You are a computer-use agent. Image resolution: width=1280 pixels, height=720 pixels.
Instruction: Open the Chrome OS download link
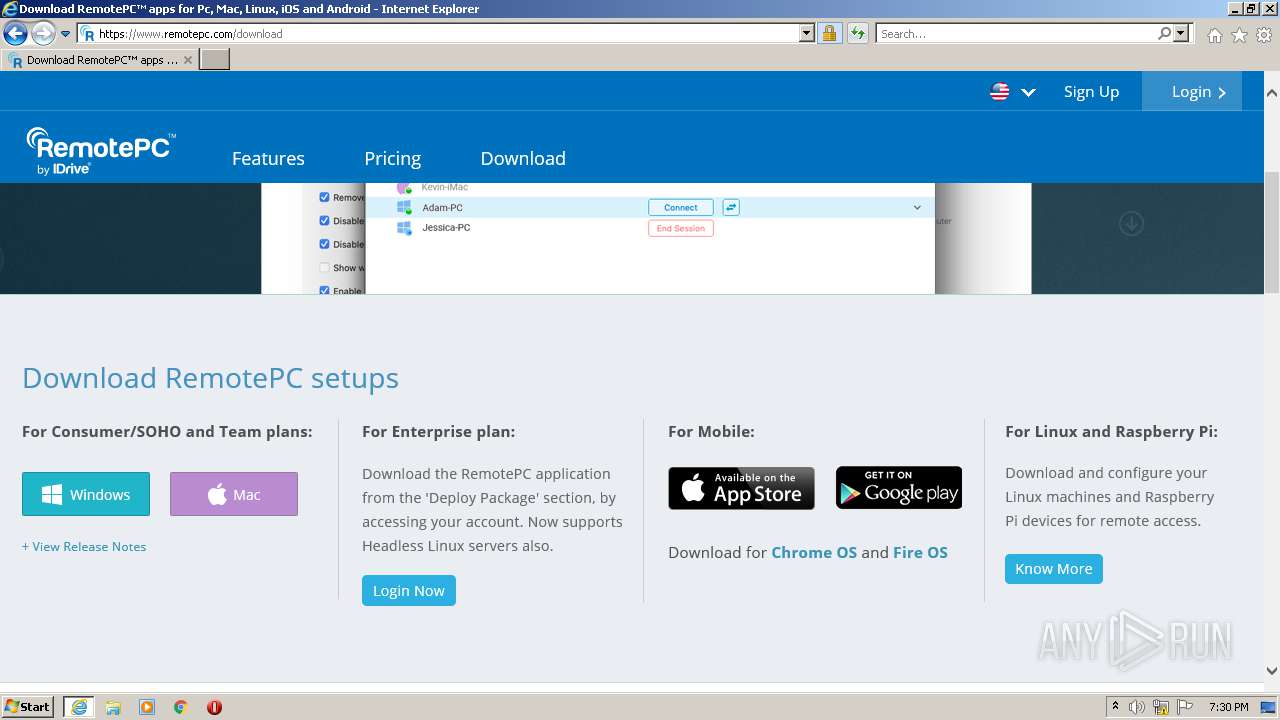814,552
